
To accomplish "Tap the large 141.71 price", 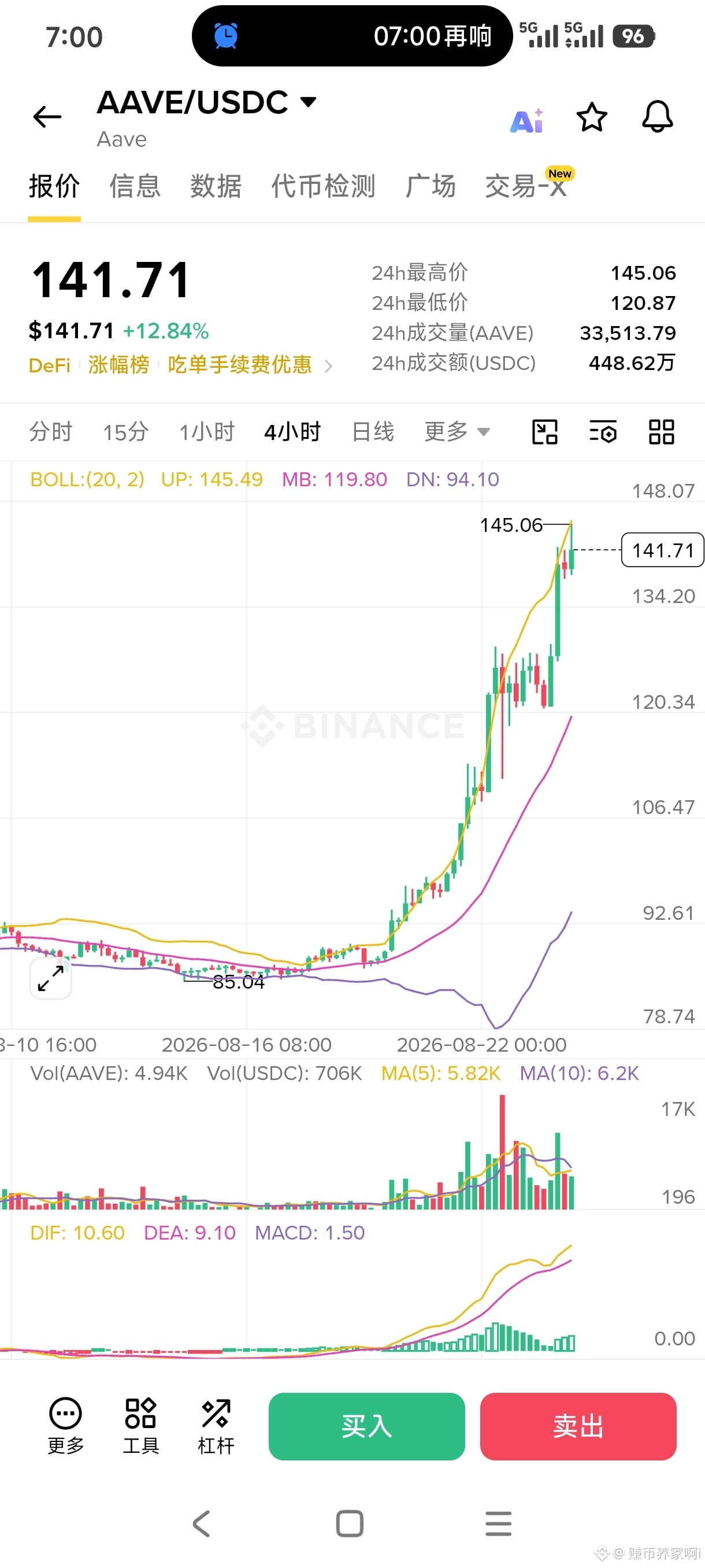I will click(112, 280).
